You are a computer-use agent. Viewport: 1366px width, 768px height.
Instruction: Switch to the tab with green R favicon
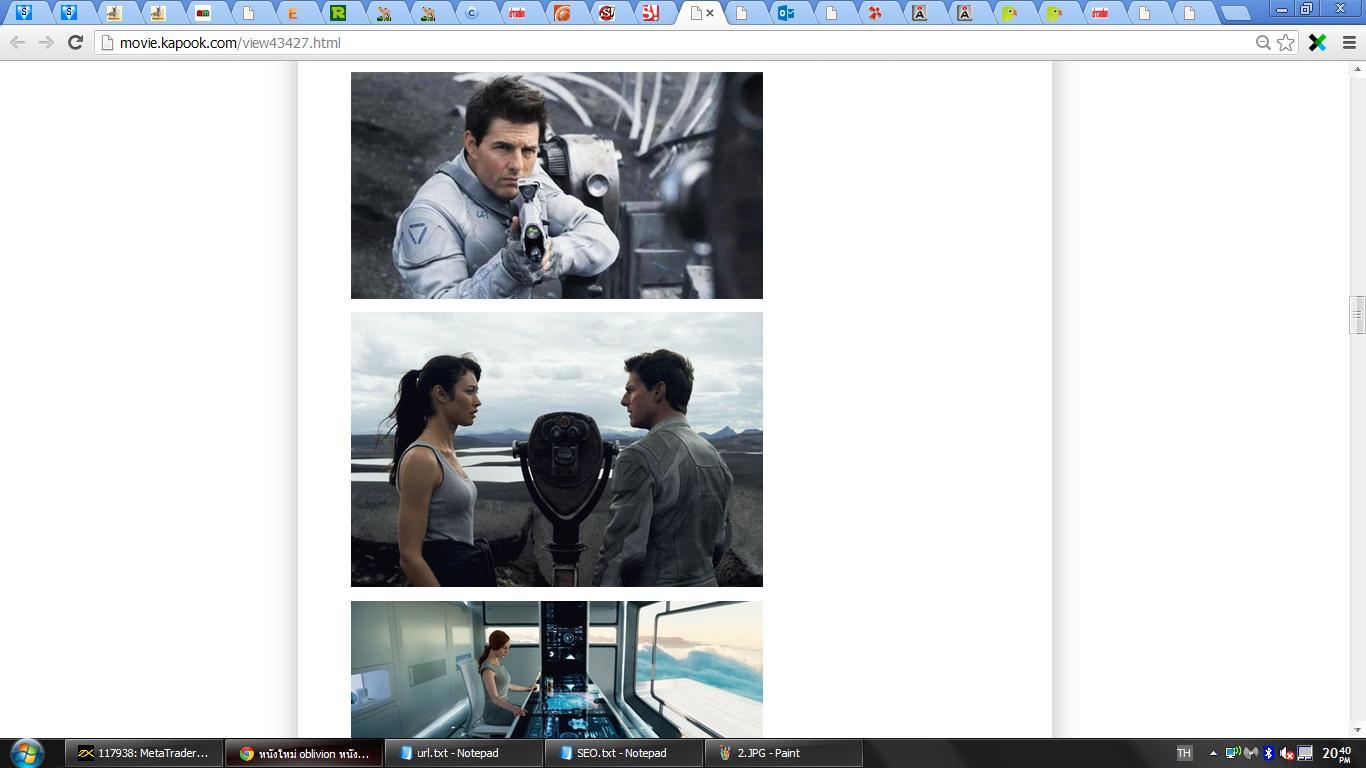pyautogui.click(x=338, y=13)
